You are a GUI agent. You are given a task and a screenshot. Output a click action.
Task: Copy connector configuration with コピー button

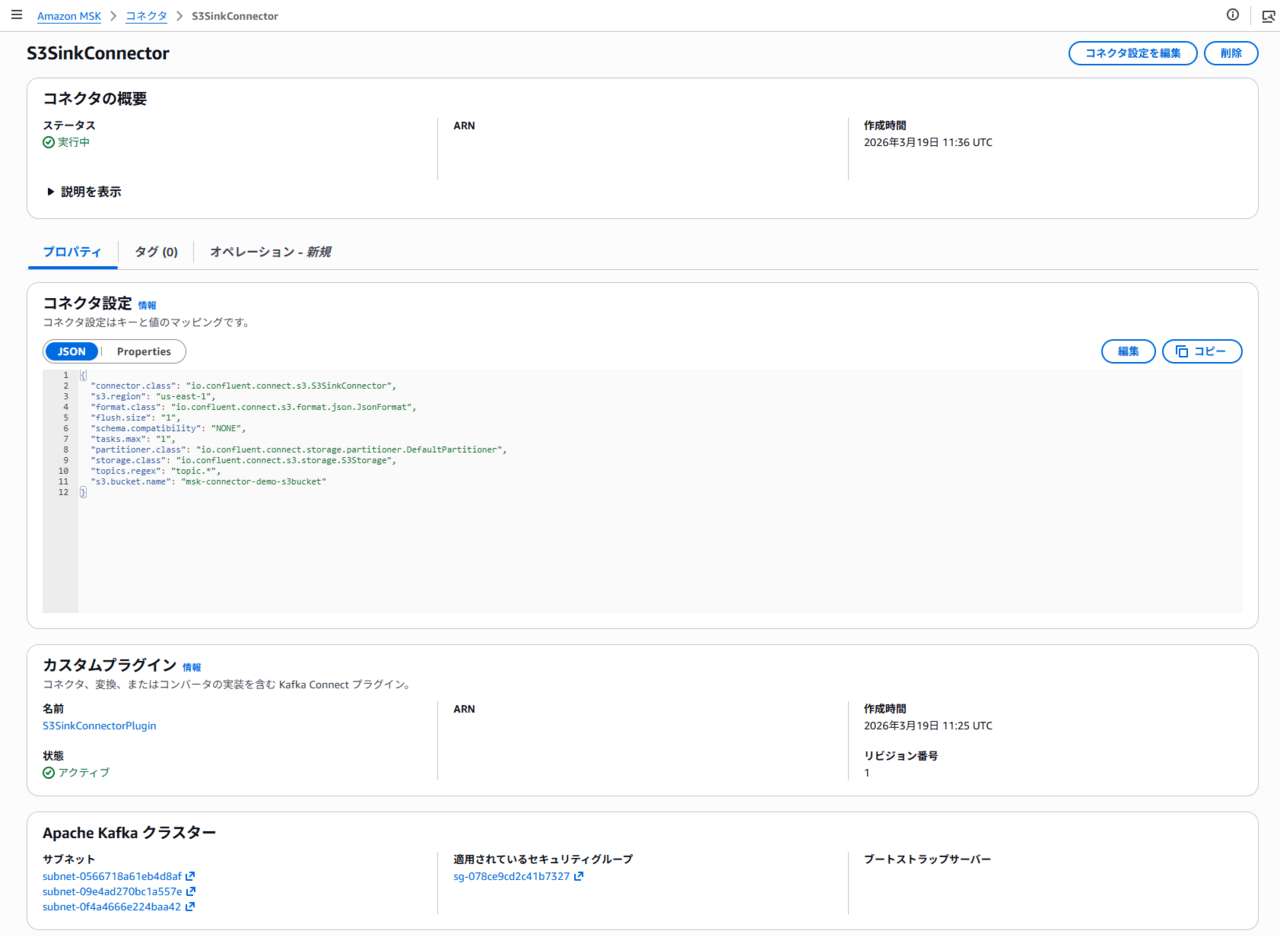tap(1201, 351)
